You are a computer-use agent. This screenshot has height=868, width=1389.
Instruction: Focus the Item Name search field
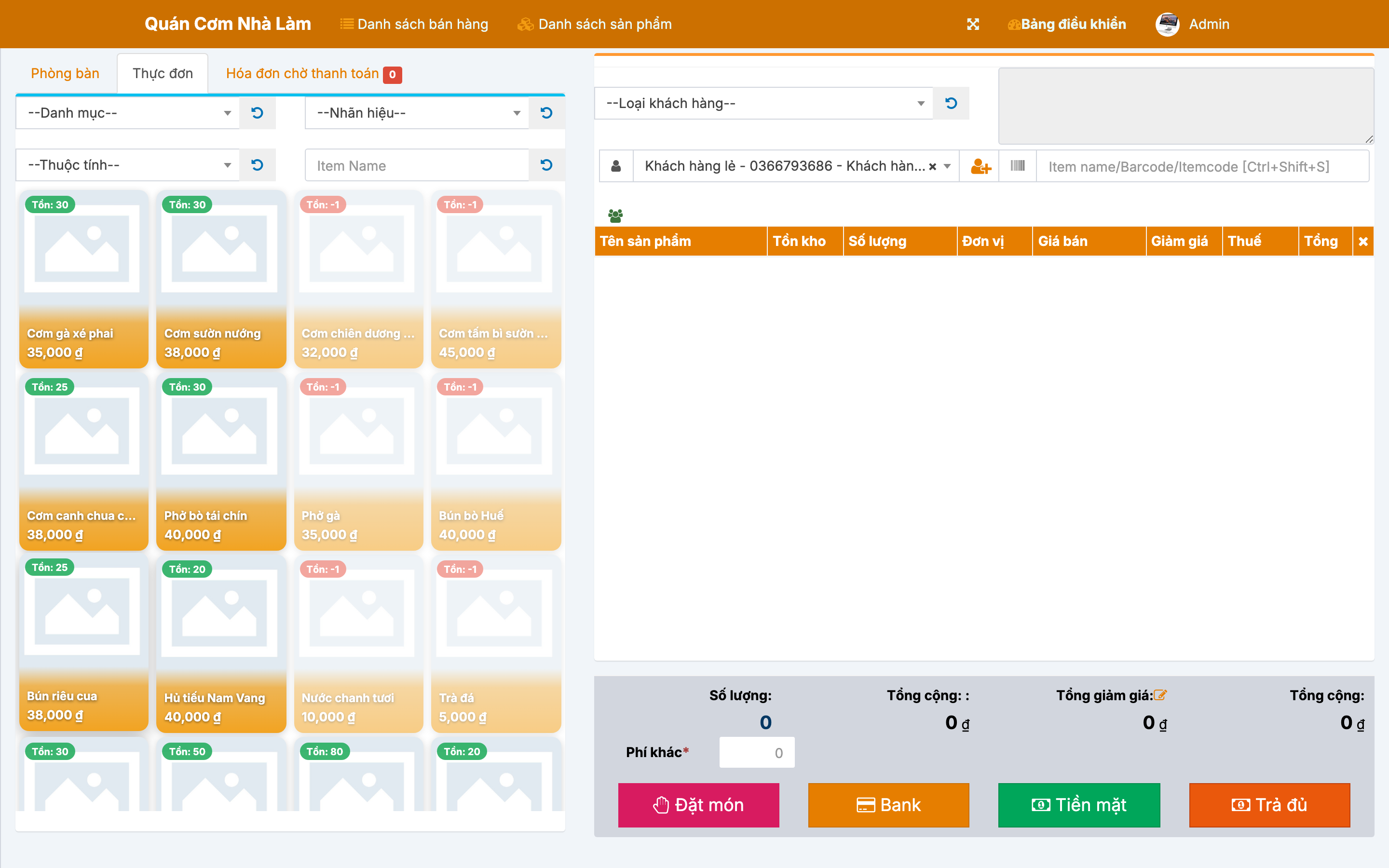[417, 165]
